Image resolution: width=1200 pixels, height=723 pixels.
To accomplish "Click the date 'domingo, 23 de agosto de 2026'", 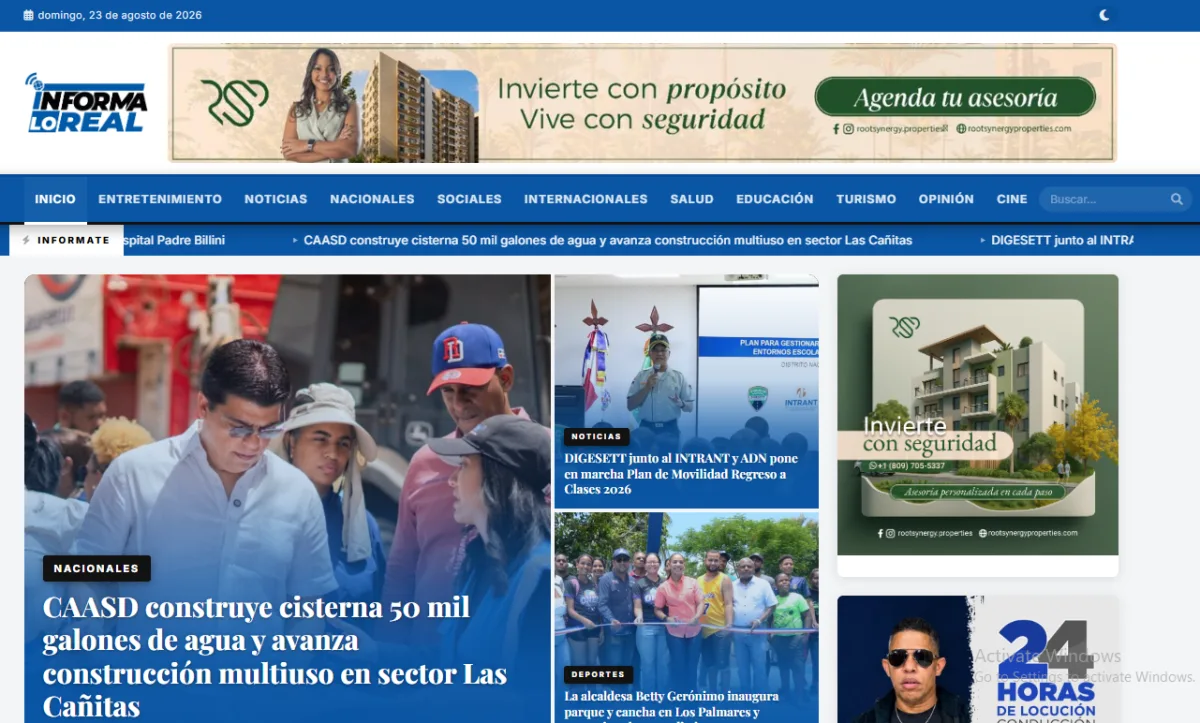I will (x=120, y=15).
